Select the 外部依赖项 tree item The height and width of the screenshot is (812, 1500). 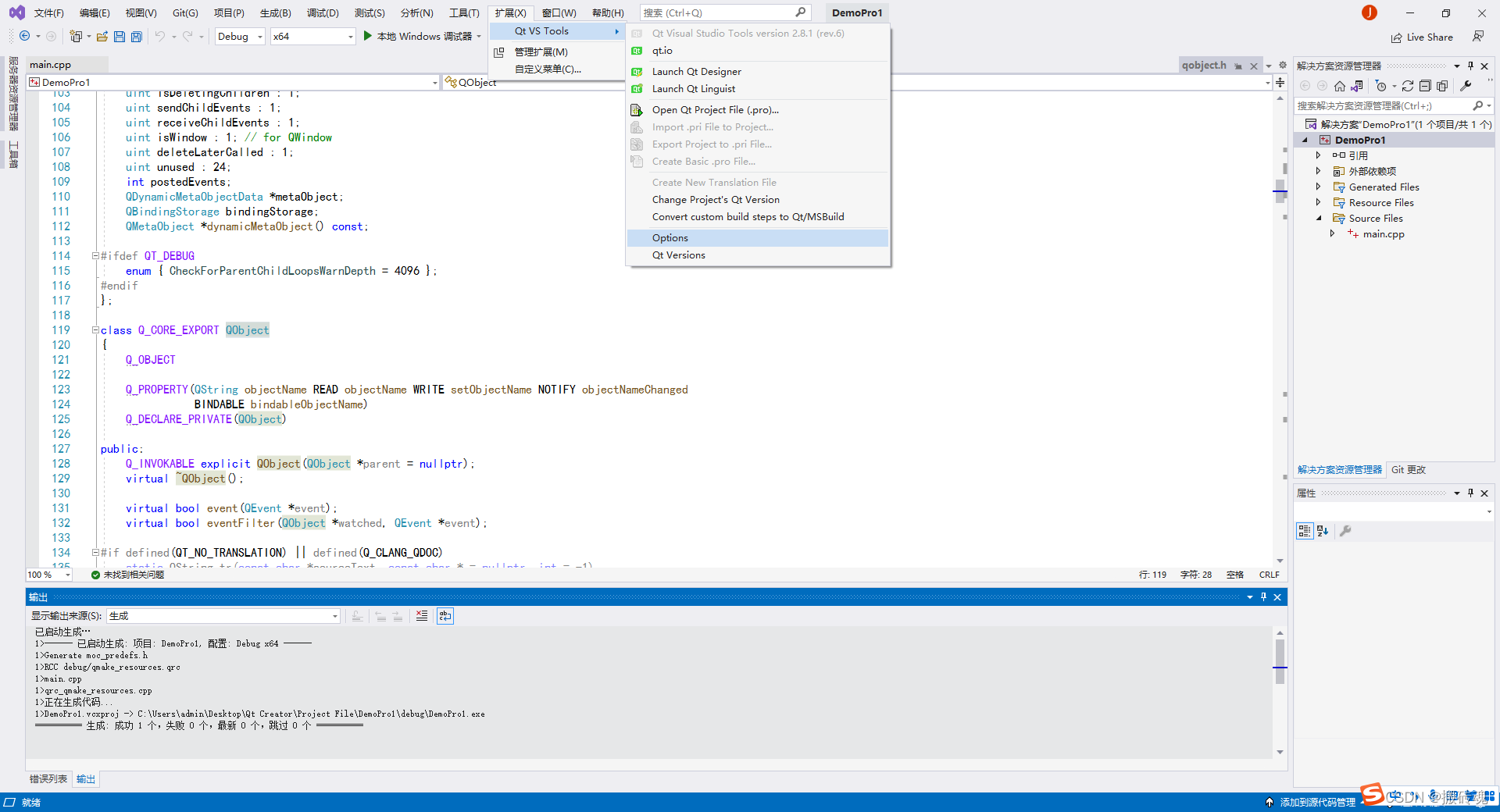1372,171
